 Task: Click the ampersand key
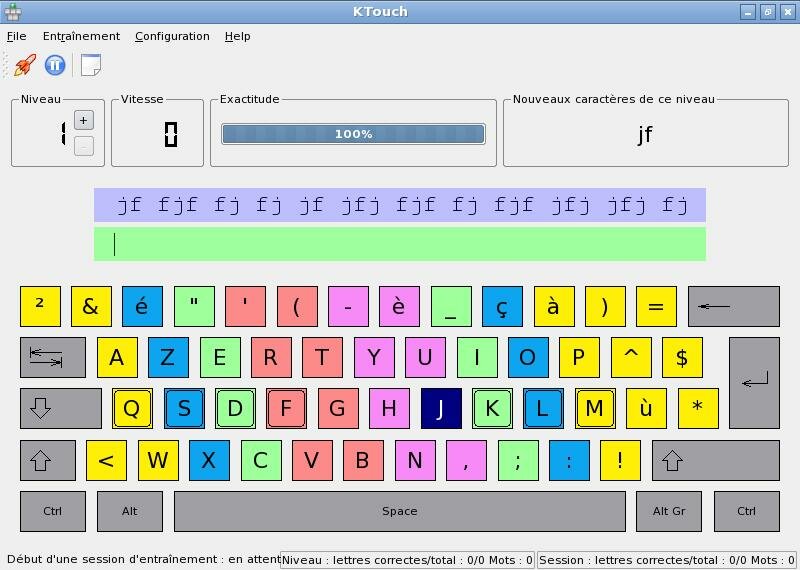coord(91,306)
